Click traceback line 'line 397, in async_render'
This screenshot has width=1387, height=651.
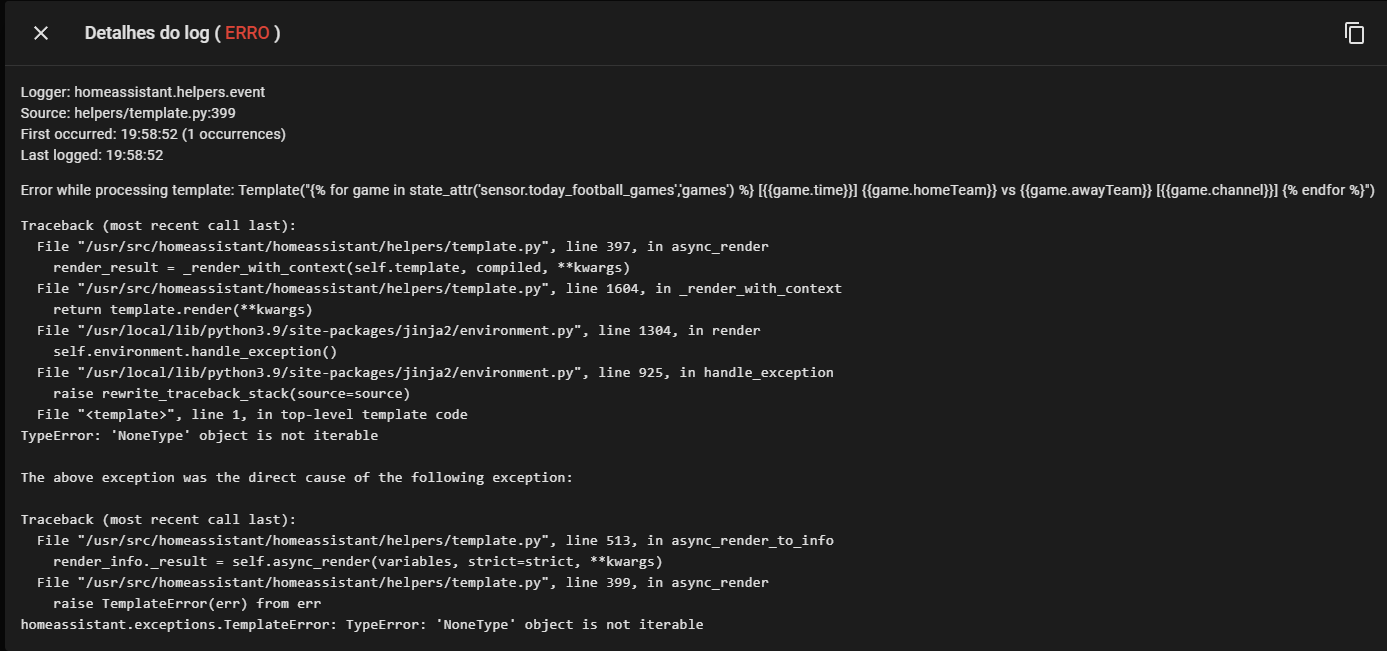click(403, 246)
